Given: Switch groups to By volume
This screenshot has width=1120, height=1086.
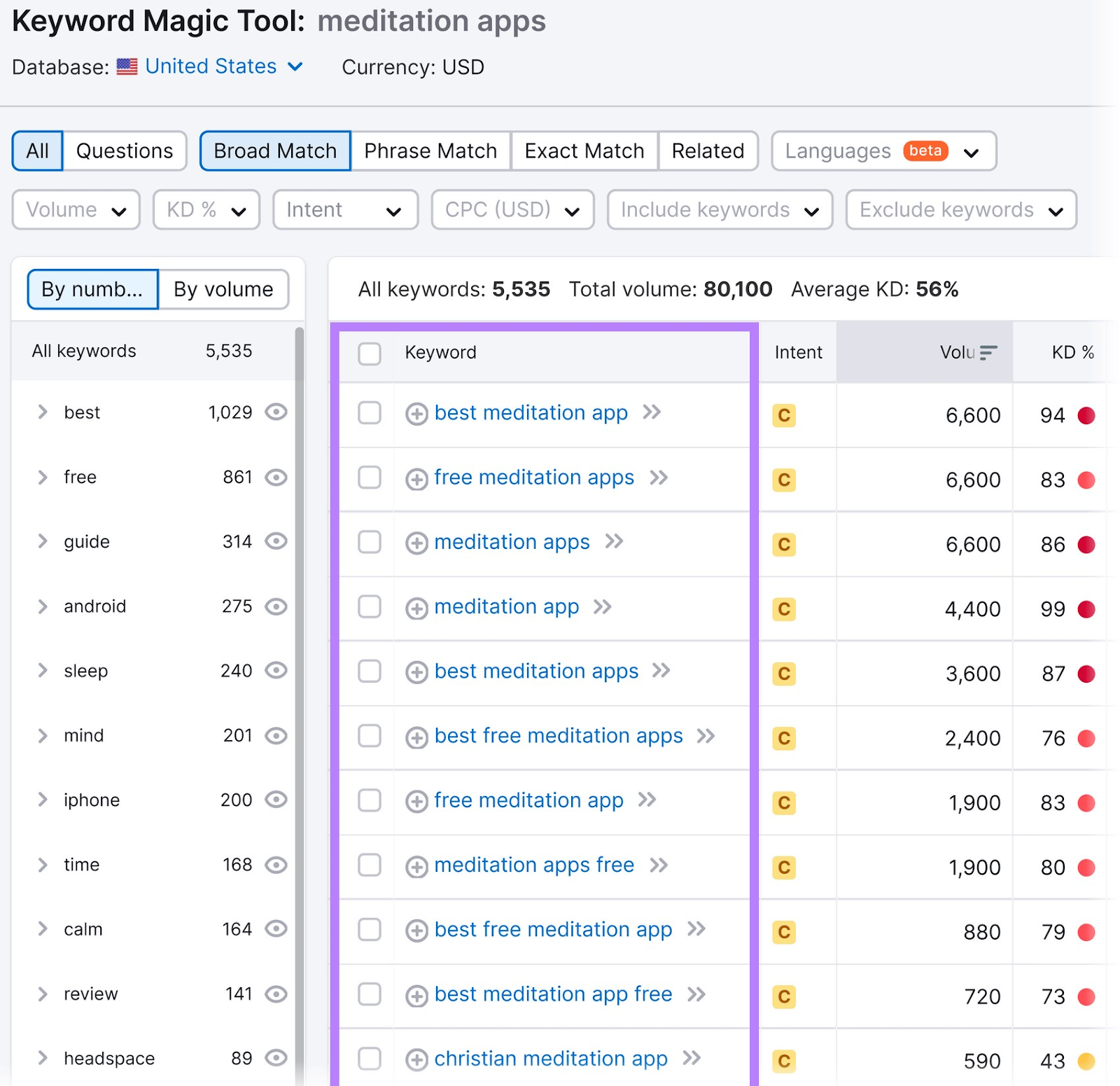Looking at the screenshot, I should (x=223, y=289).
